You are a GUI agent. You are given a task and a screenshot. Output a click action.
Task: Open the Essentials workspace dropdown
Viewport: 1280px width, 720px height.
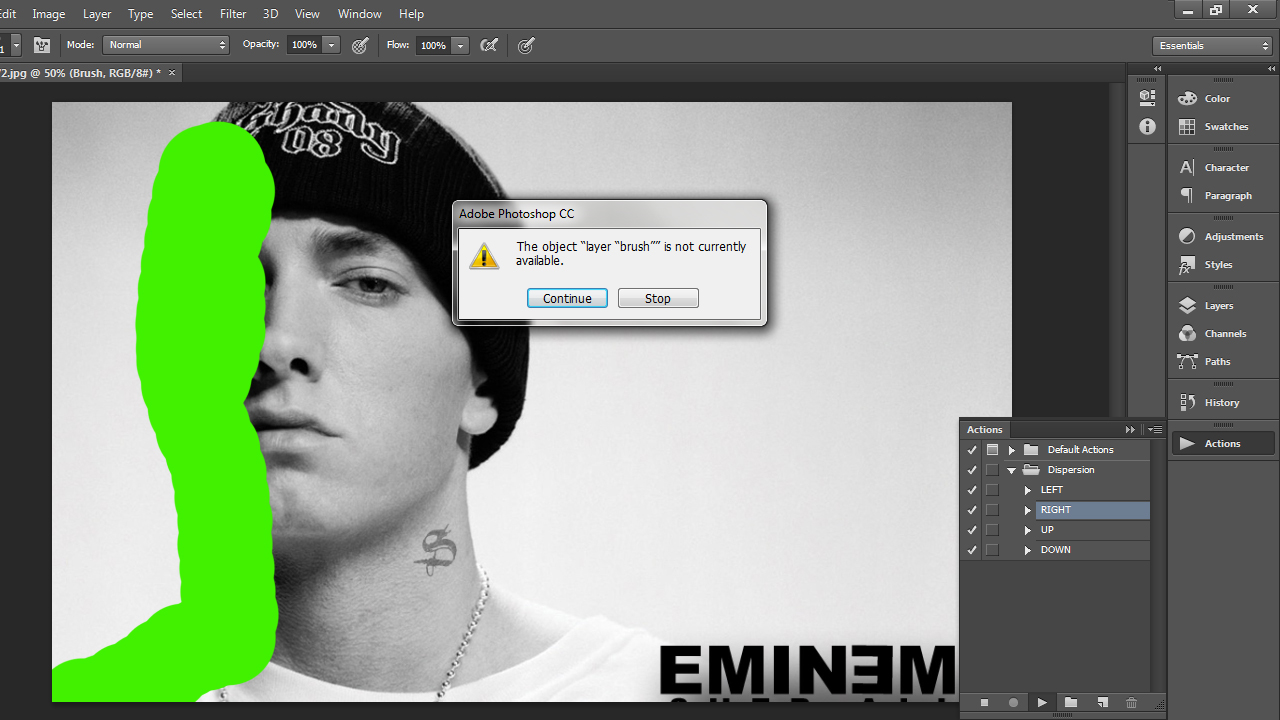click(x=1212, y=46)
